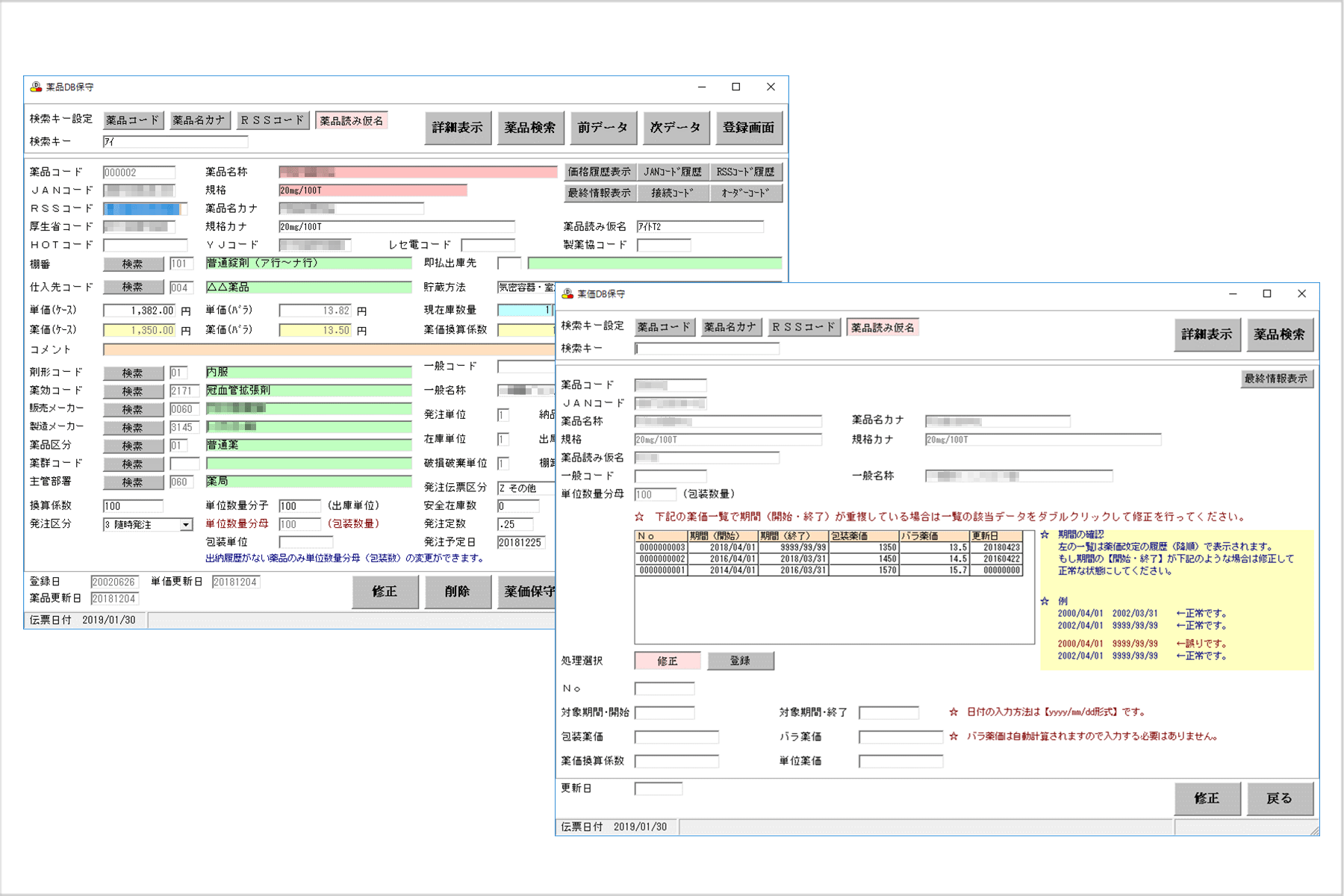Click the 薬価換算係数 field in front window
Image resolution: width=1344 pixels, height=896 pixels.
(x=676, y=762)
